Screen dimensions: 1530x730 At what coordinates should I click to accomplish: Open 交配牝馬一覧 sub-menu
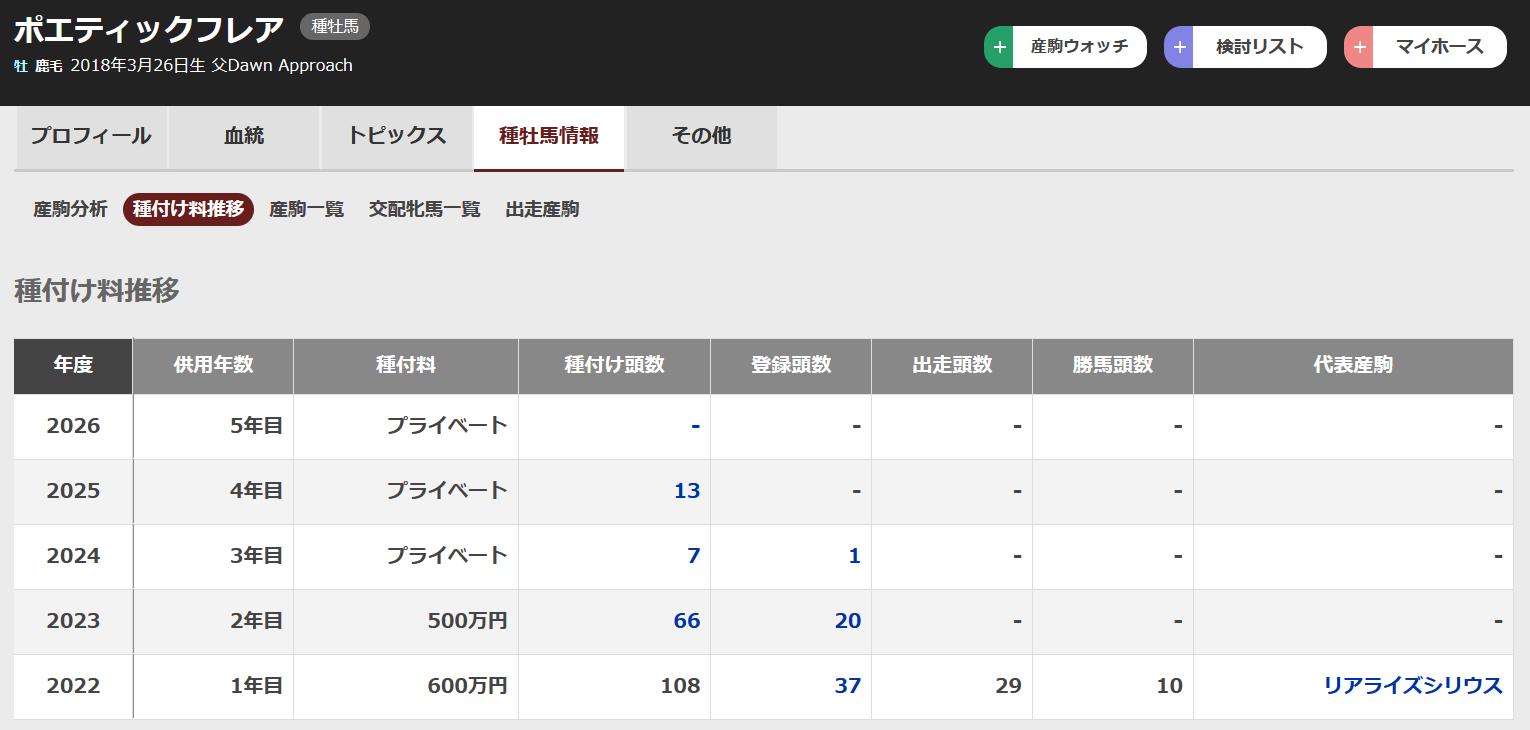click(x=424, y=209)
